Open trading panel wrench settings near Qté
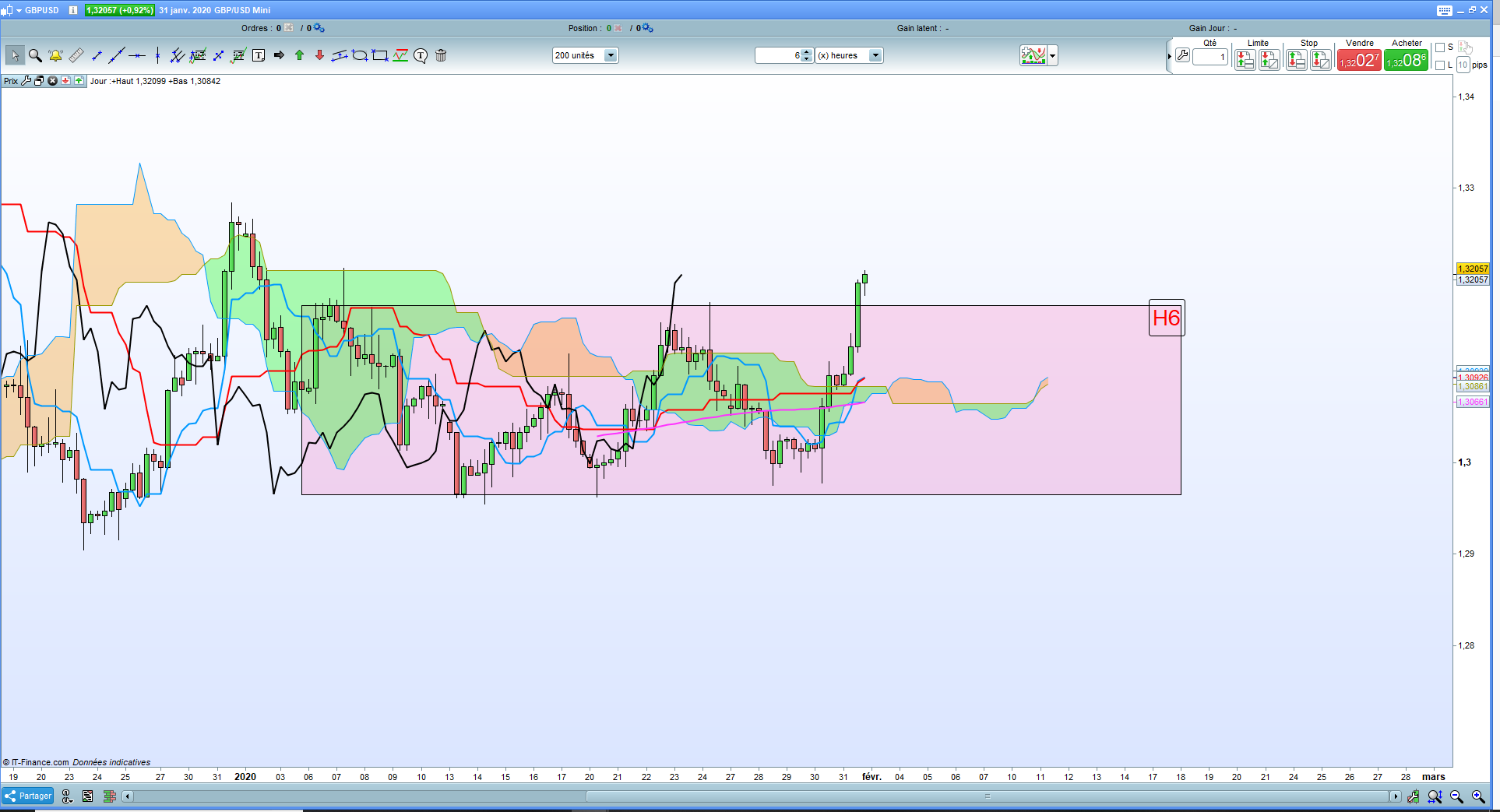The image size is (1500, 812). [x=1182, y=55]
